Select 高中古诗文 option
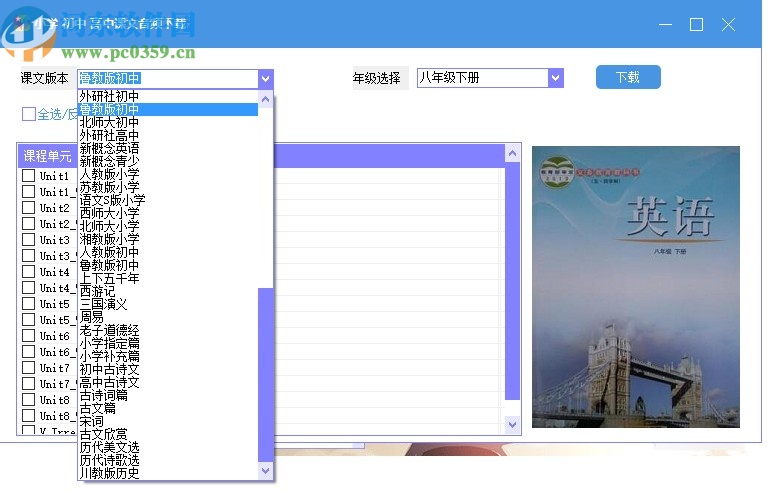 [x=168, y=382]
